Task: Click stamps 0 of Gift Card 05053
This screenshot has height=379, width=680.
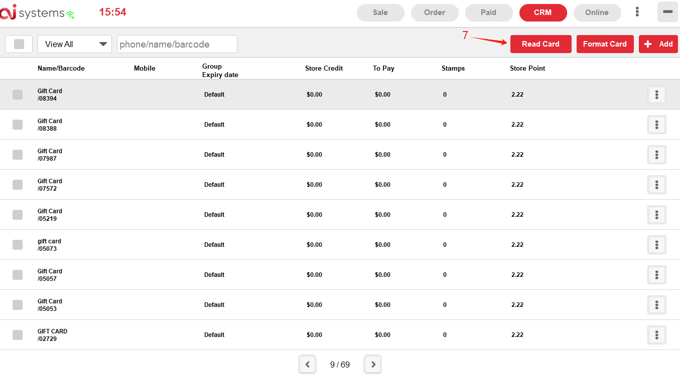Action: click(x=445, y=305)
